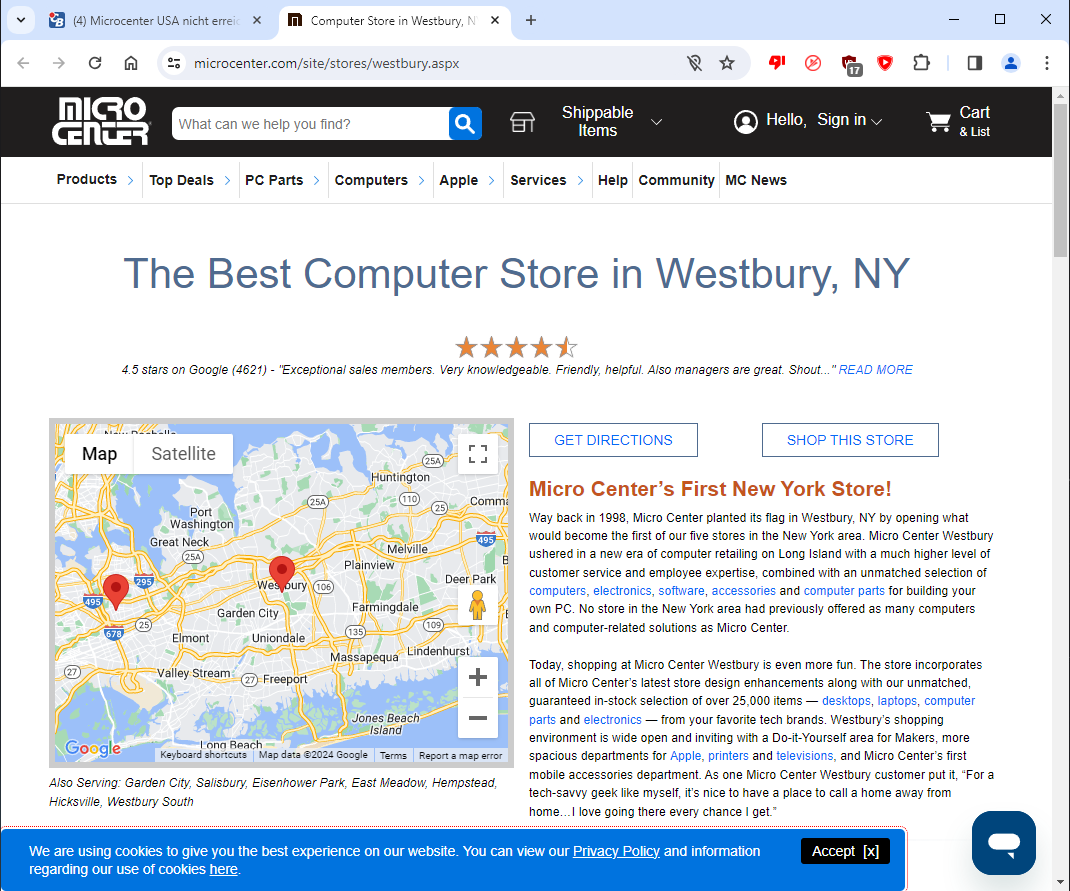Open the READ MORE review link
Viewport: 1070px width, 891px height.
pos(875,370)
